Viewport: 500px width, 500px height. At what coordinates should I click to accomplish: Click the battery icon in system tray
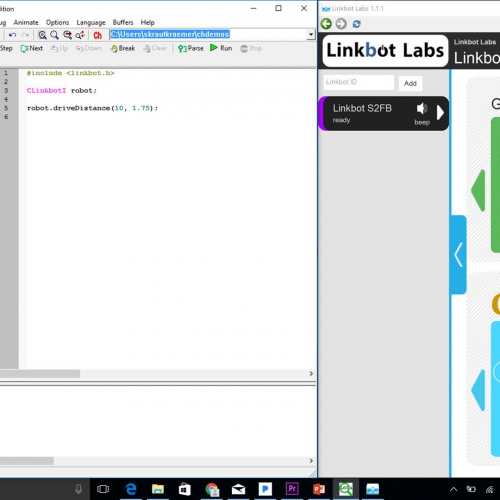pos(471,489)
